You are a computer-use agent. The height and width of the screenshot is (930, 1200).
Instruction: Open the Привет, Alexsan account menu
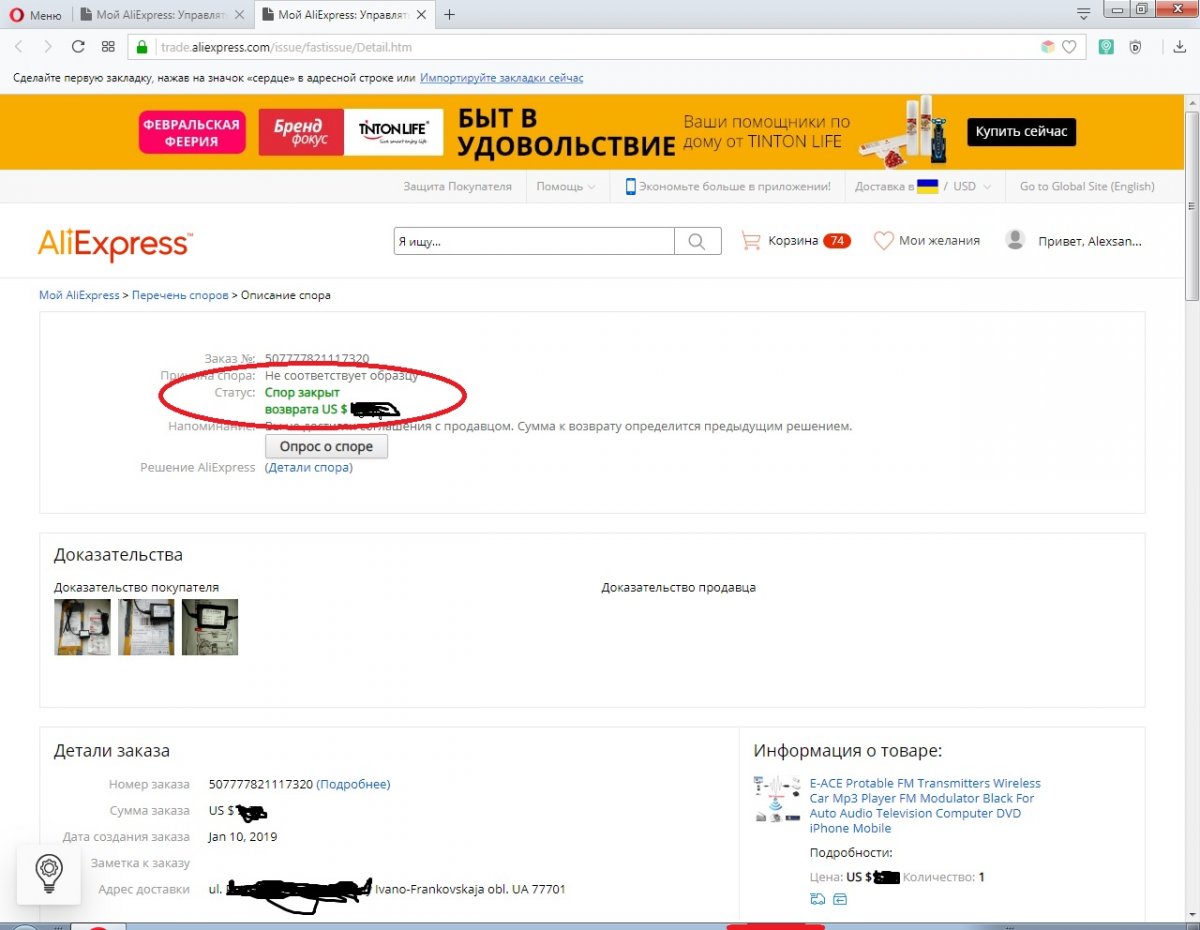click(x=1090, y=241)
